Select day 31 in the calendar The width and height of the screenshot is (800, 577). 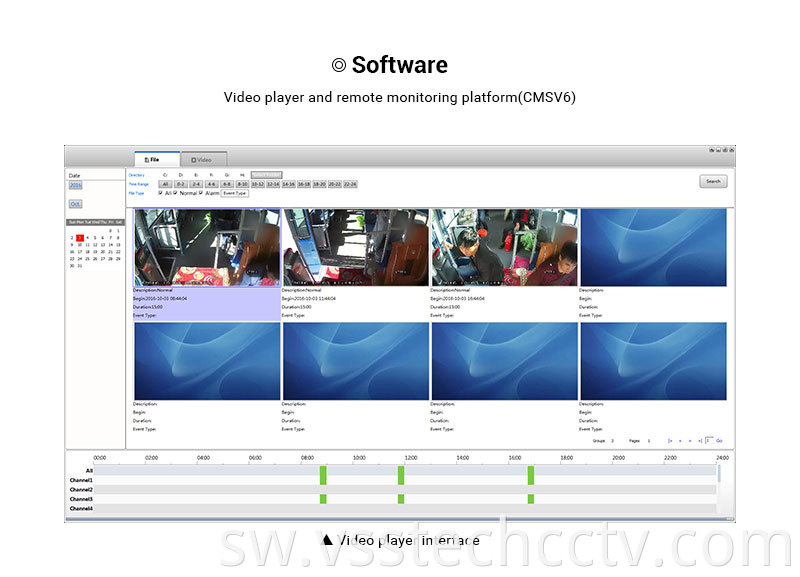click(x=80, y=266)
